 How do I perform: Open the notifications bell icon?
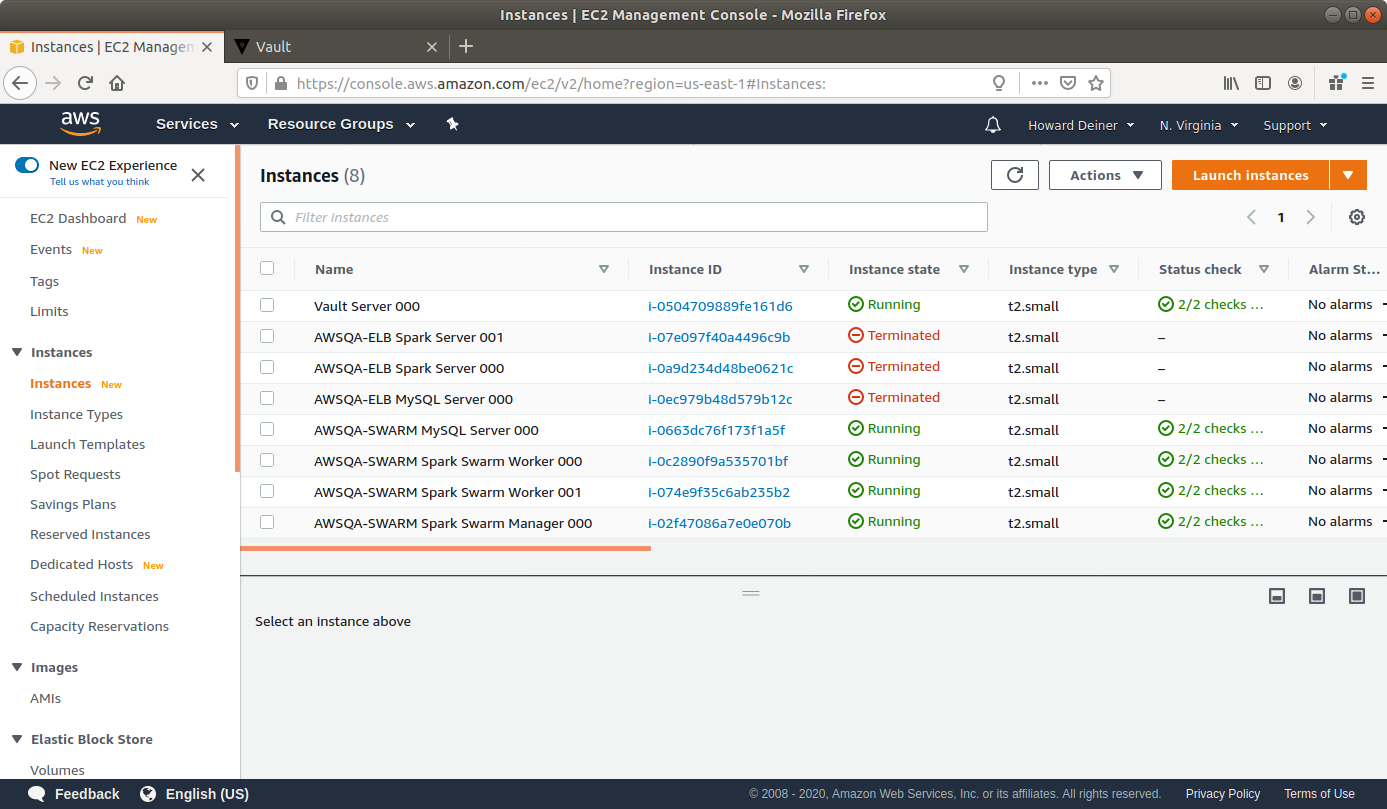click(993, 125)
